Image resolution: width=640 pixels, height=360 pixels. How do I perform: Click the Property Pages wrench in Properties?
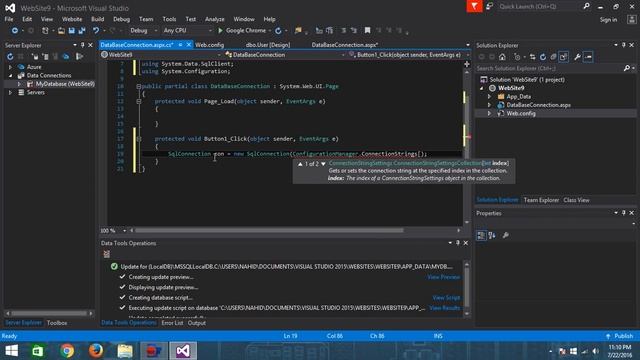[x=506, y=235]
